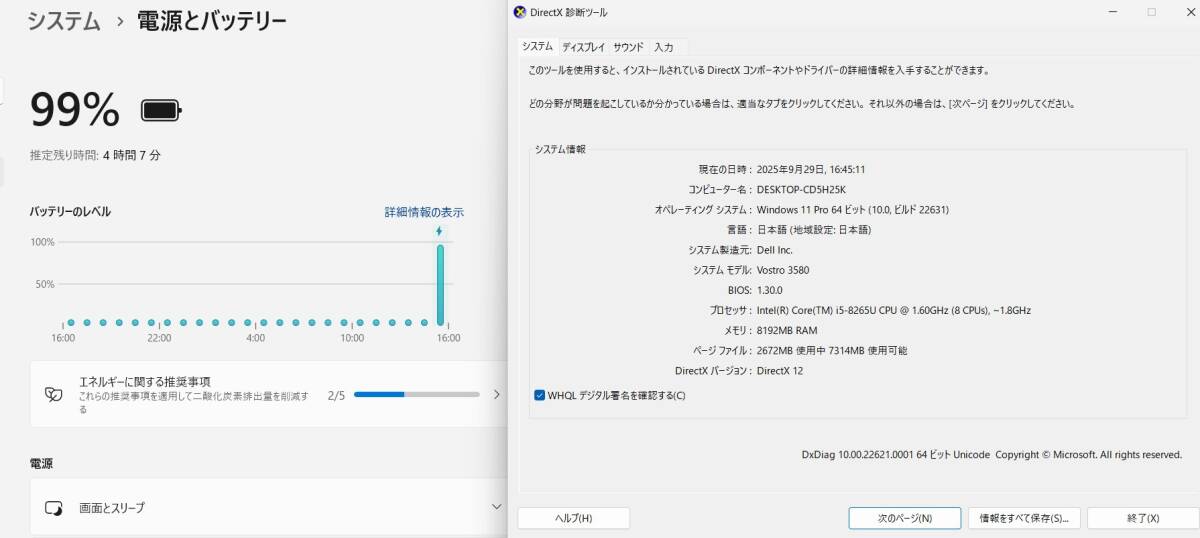Click the 電源とバッテリー page title
Image resolution: width=1200 pixels, height=538 pixels.
(x=212, y=21)
